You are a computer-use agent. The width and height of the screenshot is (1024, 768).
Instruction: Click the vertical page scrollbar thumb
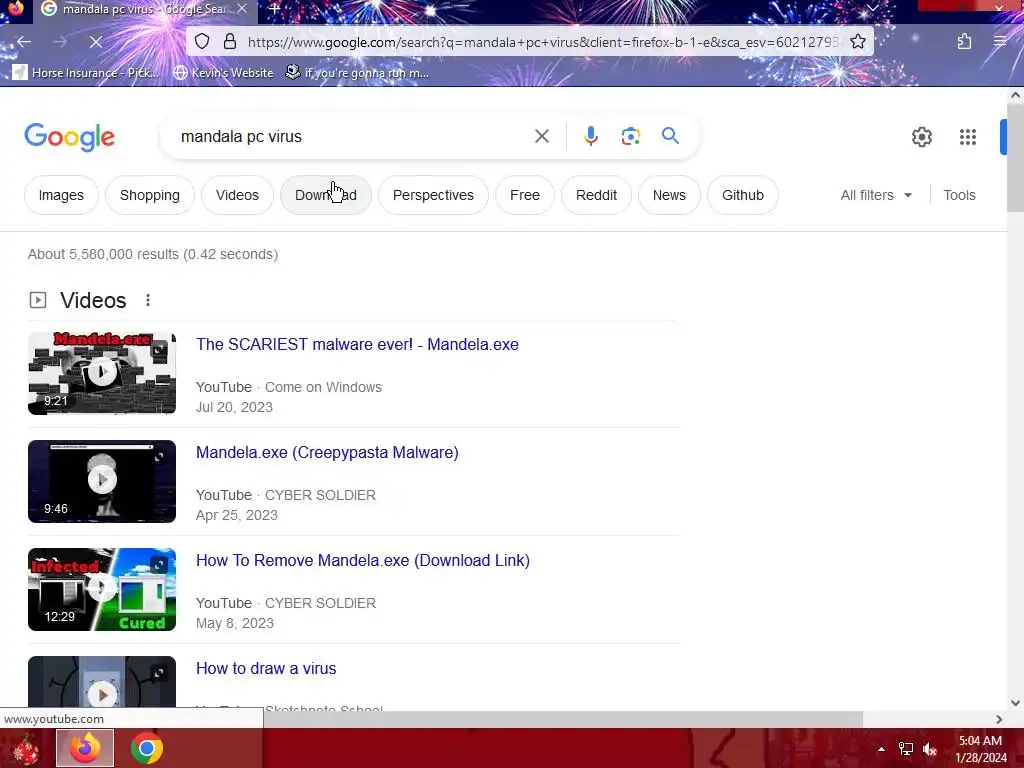click(x=1015, y=157)
